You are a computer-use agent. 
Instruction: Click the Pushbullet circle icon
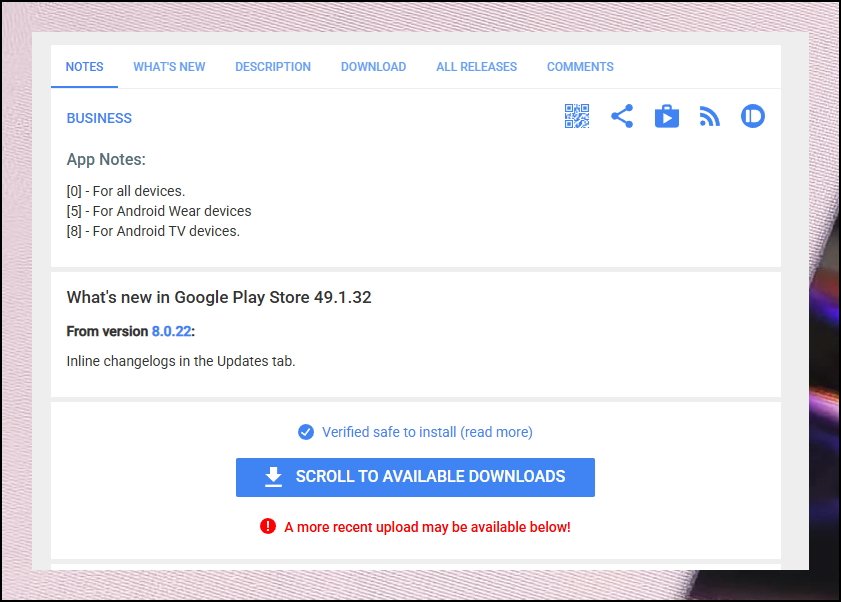click(x=753, y=116)
